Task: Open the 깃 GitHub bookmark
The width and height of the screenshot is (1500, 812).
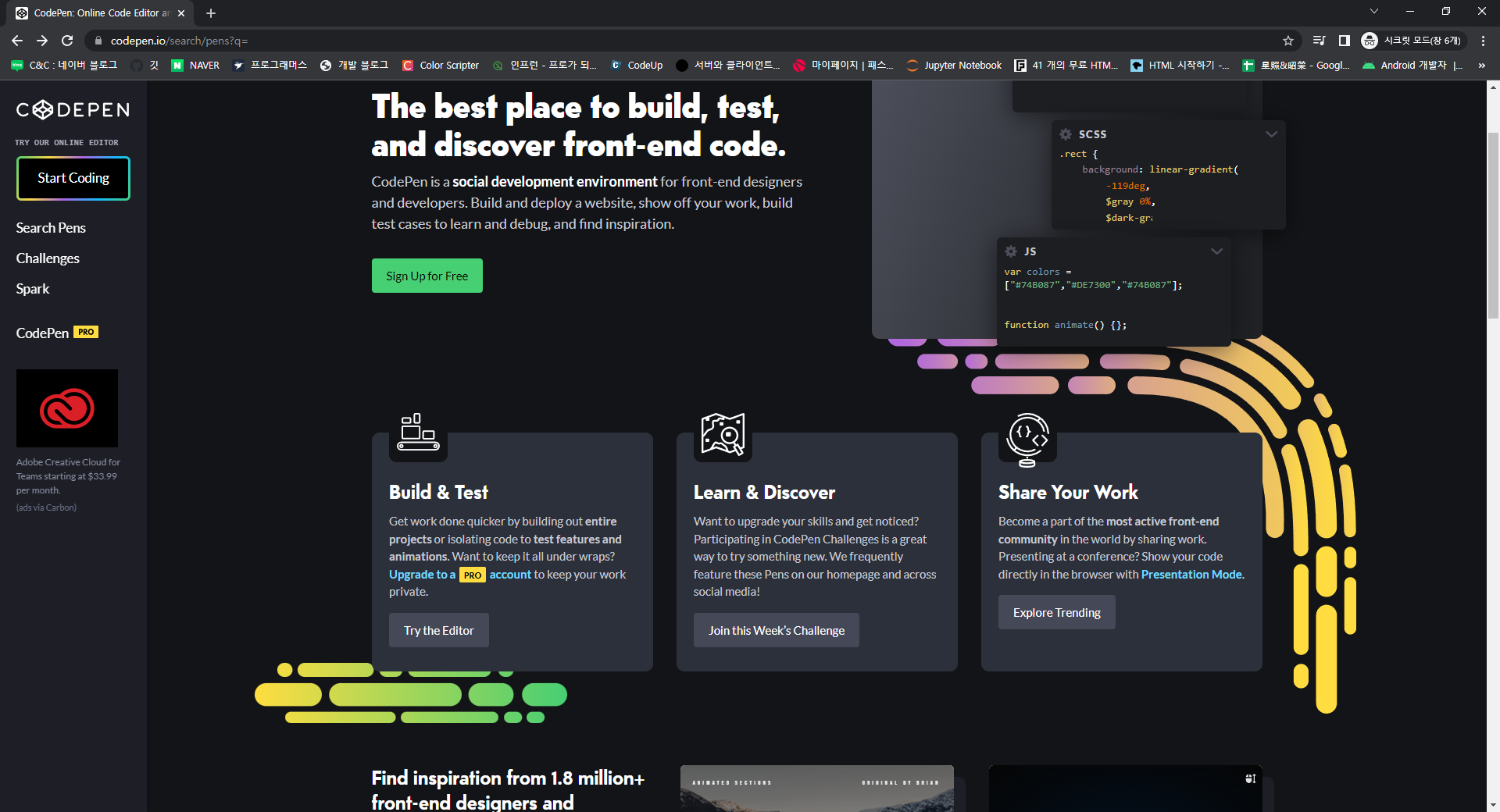Action: point(145,66)
